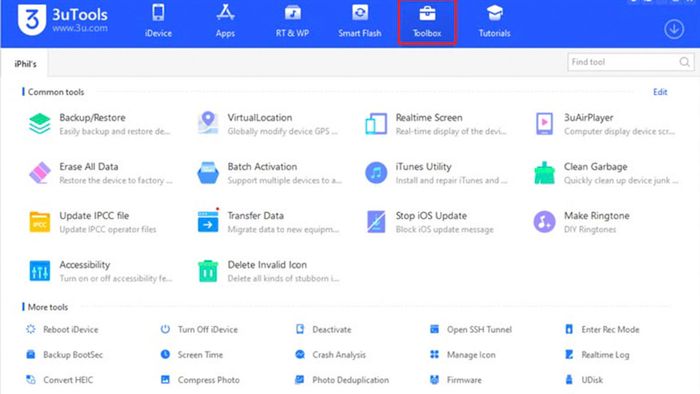The width and height of the screenshot is (700, 394).
Task: Click the 'DIY Ringtones' description
Action: 590,229
